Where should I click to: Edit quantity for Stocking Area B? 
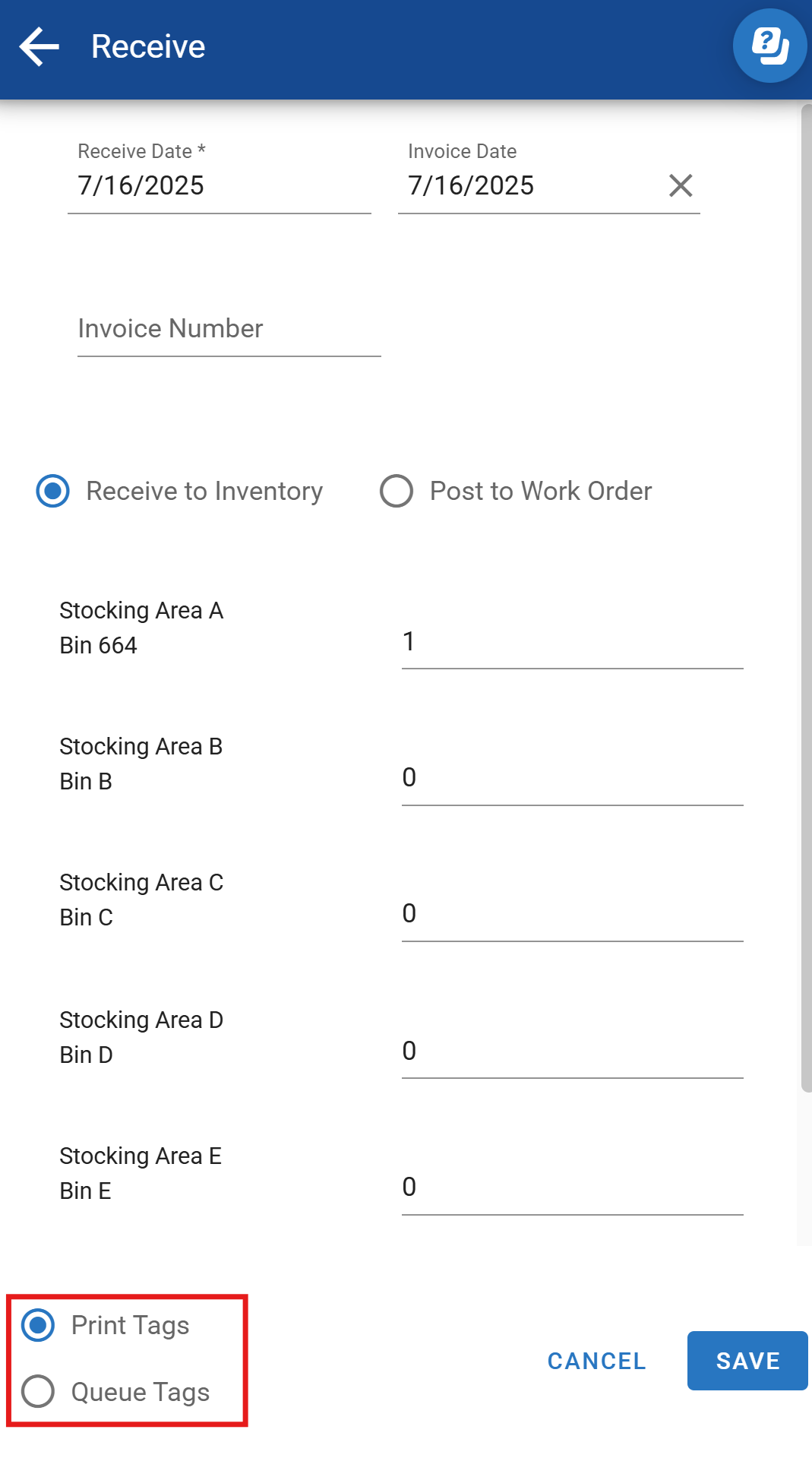(571, 778)
